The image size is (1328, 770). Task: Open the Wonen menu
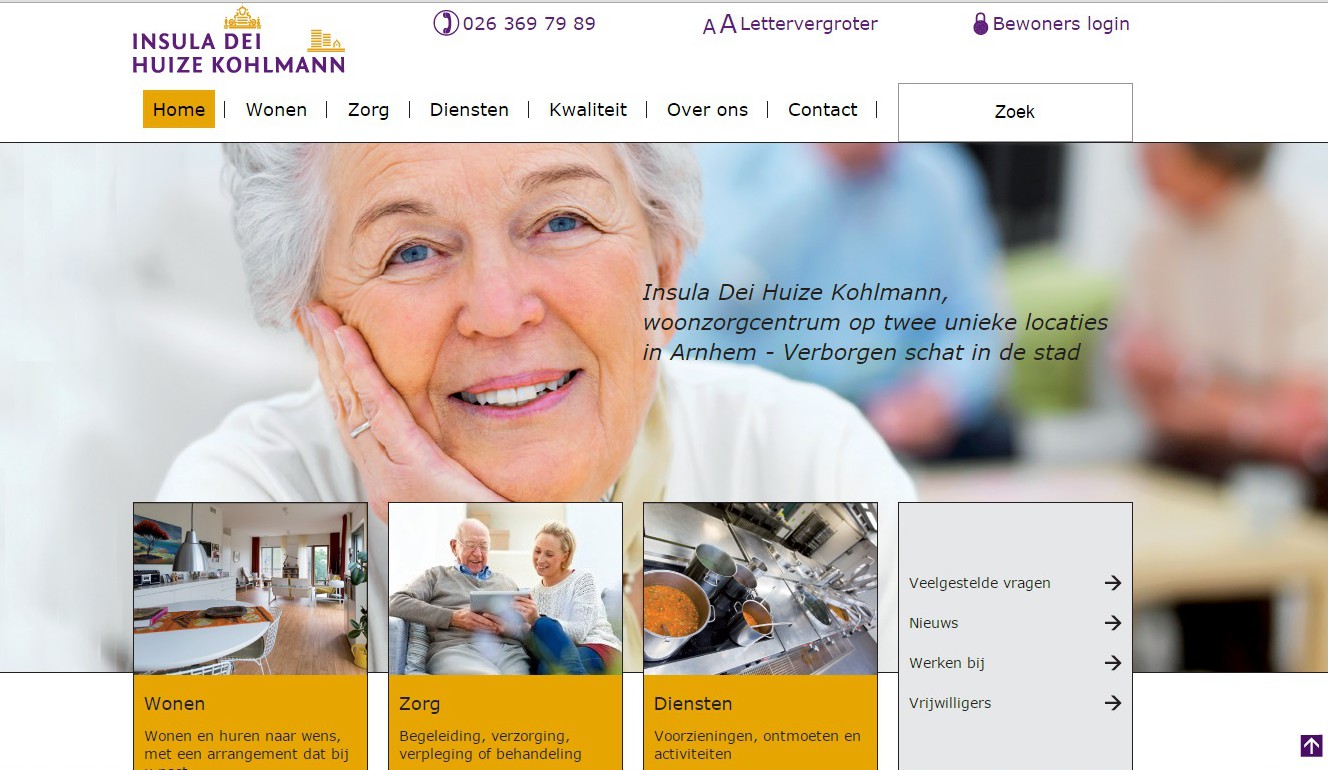pos(276,110)
